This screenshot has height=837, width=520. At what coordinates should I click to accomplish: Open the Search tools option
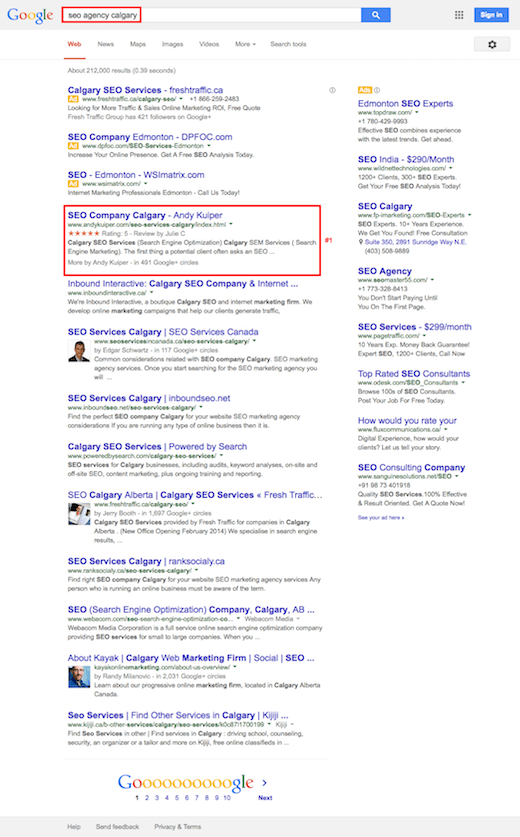coord(288,44)
